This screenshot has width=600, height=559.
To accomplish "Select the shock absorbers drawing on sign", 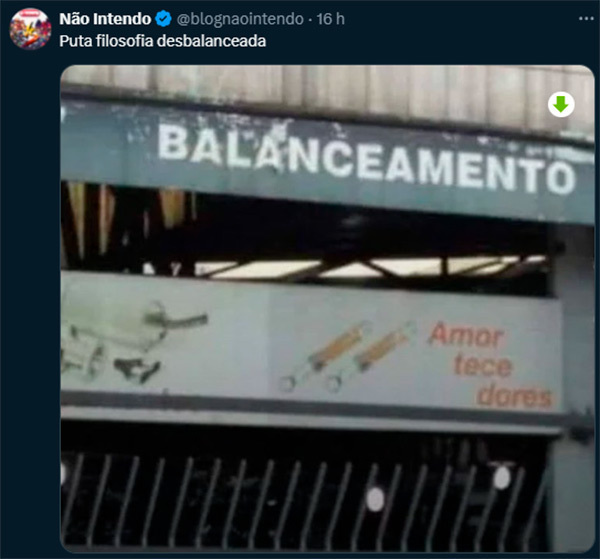I will click(x=346, y=357).
